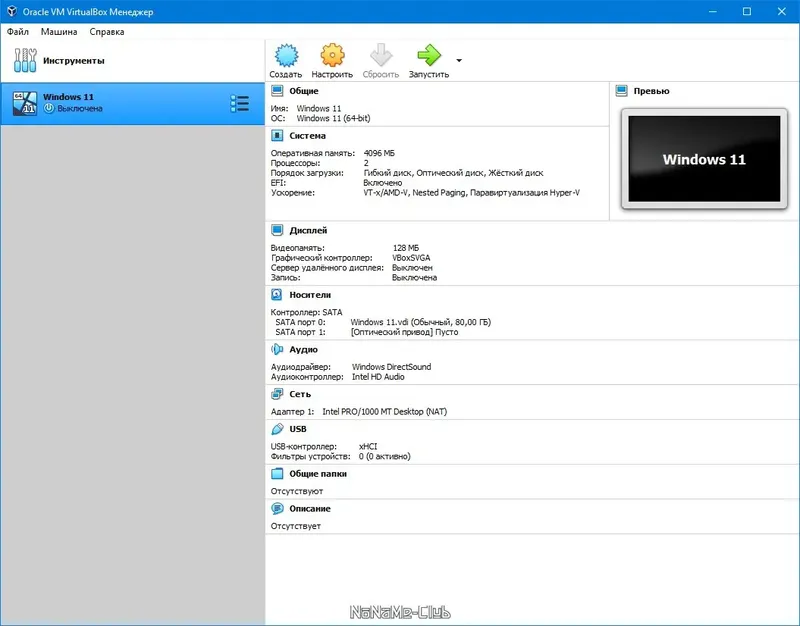Screen dimensions: 800x626
Task: Click the Описание section header
Action: (310, 508)
